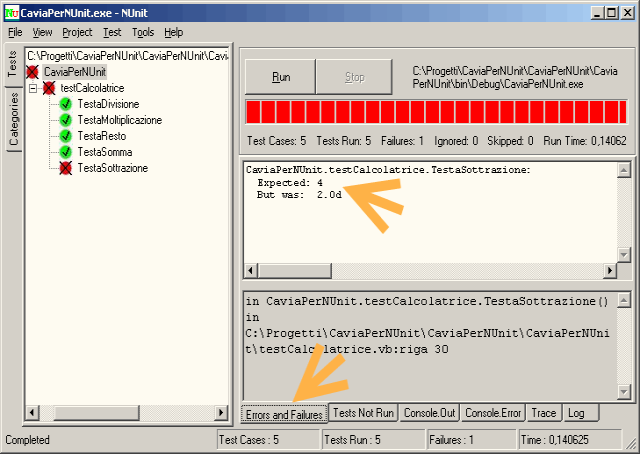Click the green pass icon of TestaDivisione
This screenshot has height=454, width=640.
[x=65, y=104]
